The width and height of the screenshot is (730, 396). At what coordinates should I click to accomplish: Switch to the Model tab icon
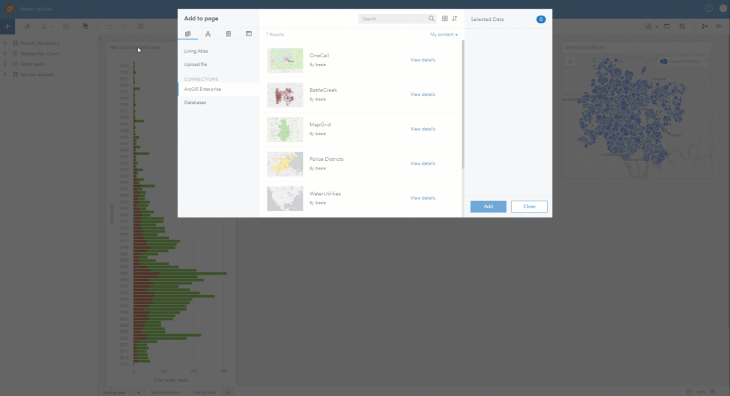pyautogui.click(x=208, y=34)
